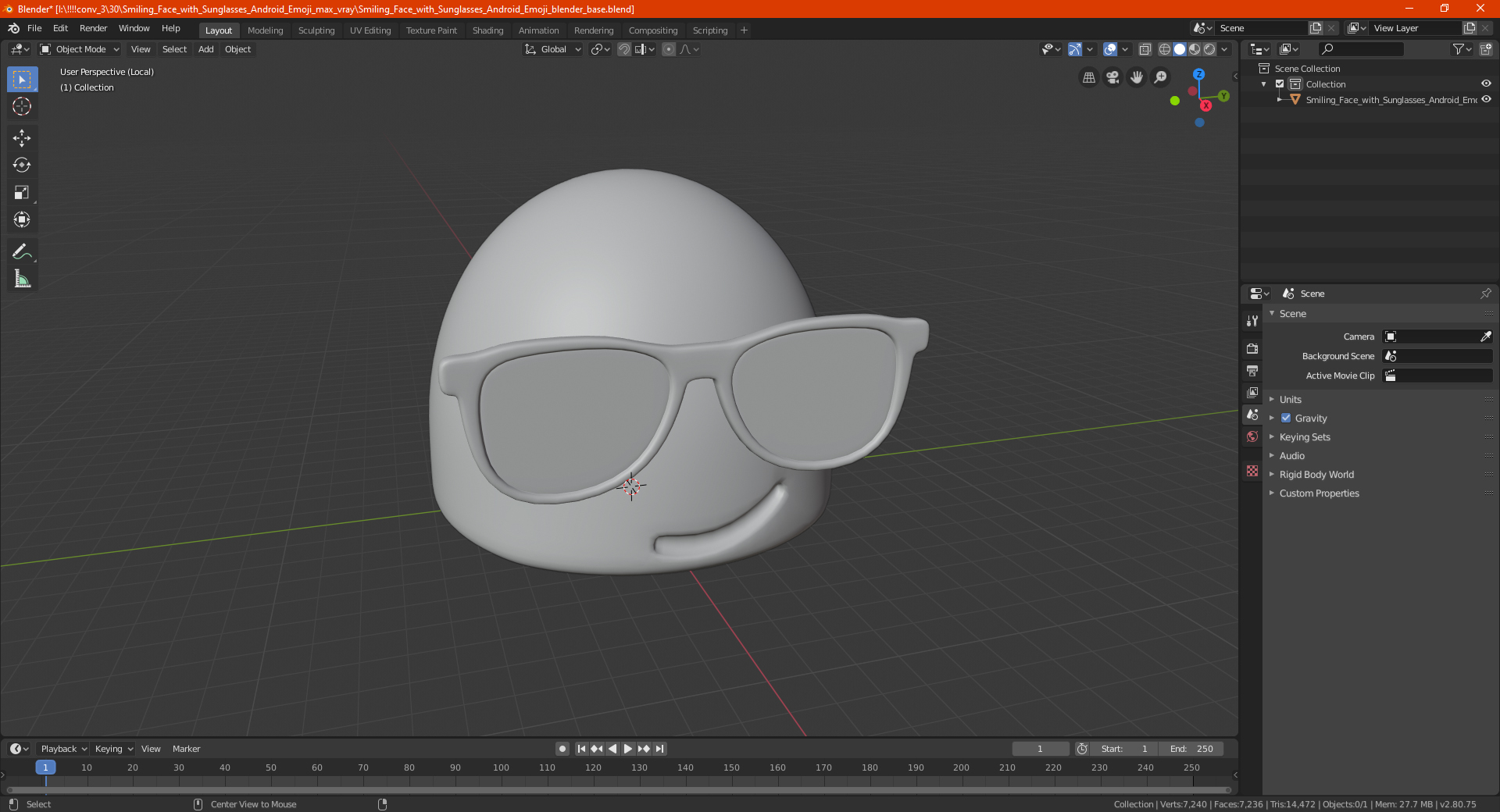
Task: Switch to Sculpting workspace tab
Action: [x=316, y=30]
